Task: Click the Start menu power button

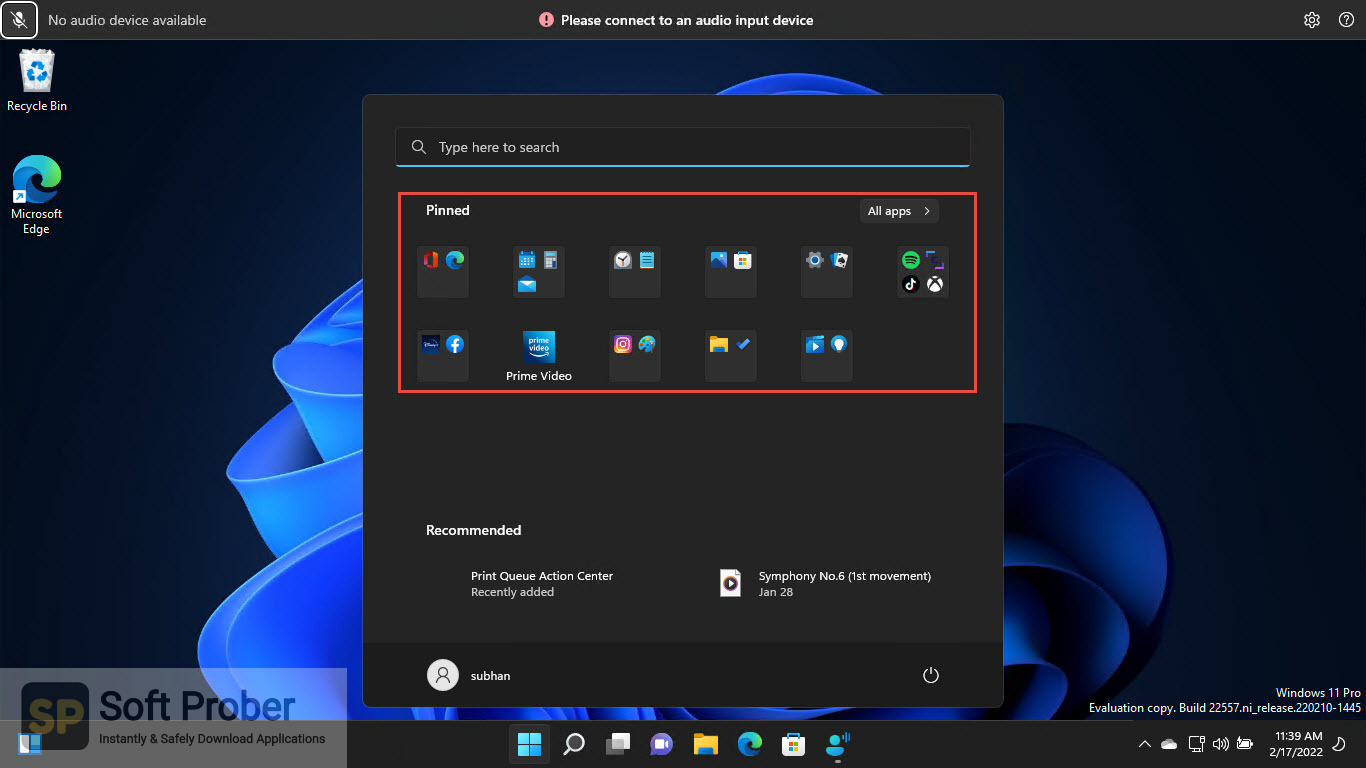Action: [x=931, y=675]
